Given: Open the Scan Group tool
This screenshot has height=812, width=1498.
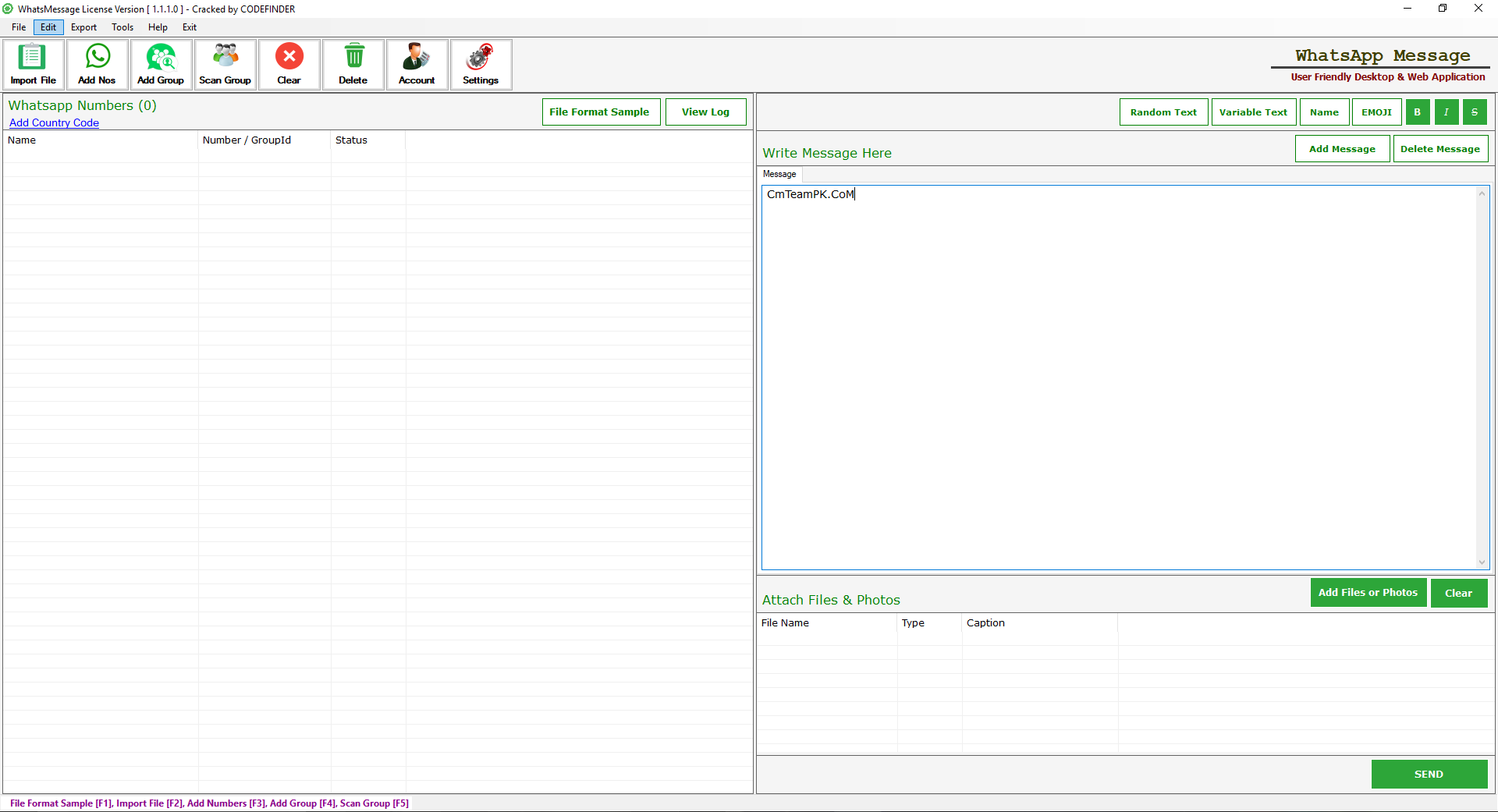Looking at the screenshot, I should 225,65.
